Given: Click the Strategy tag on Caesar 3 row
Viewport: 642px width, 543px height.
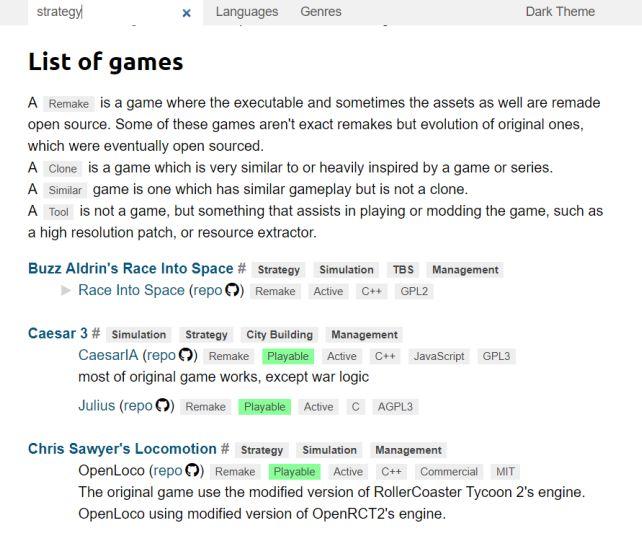Looking at the screenshot, I should [206, 335].
